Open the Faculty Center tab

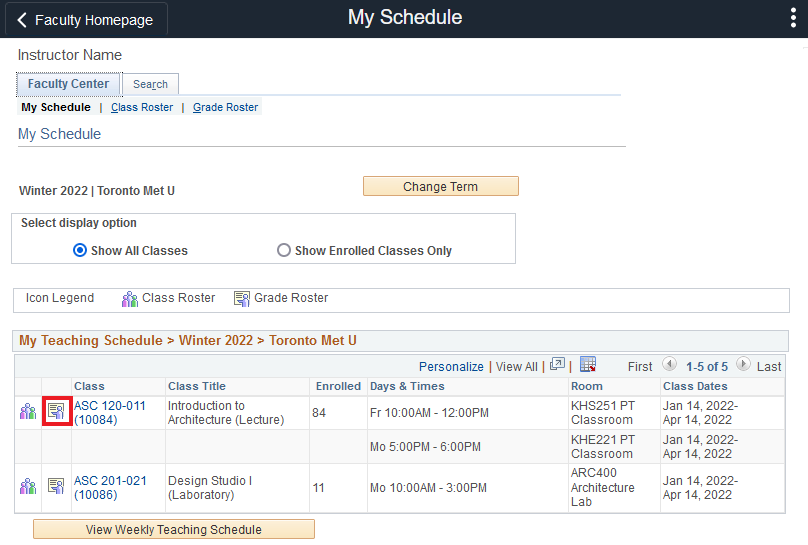point(68,85)
